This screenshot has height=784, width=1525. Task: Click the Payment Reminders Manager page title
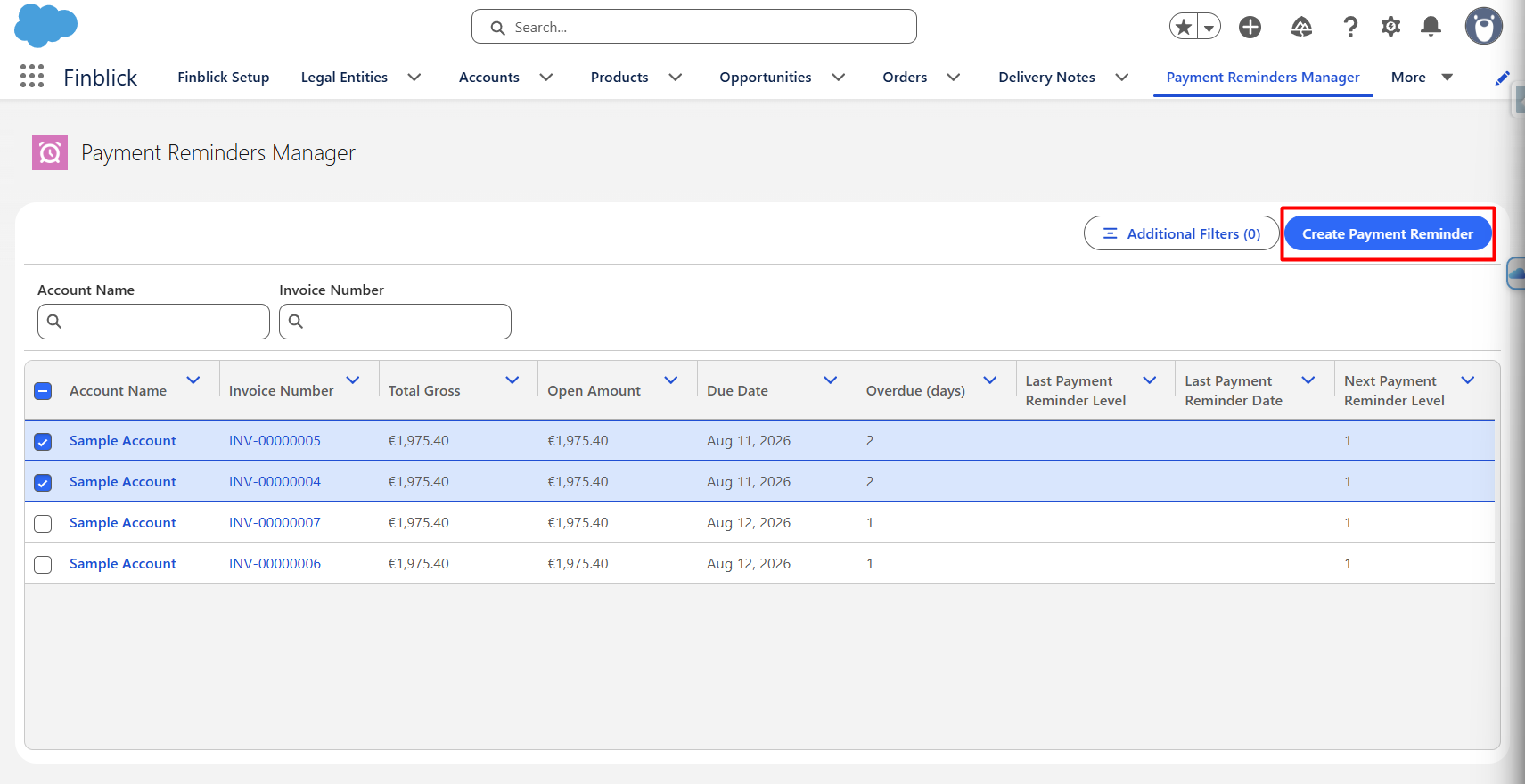tap(218, 153)
